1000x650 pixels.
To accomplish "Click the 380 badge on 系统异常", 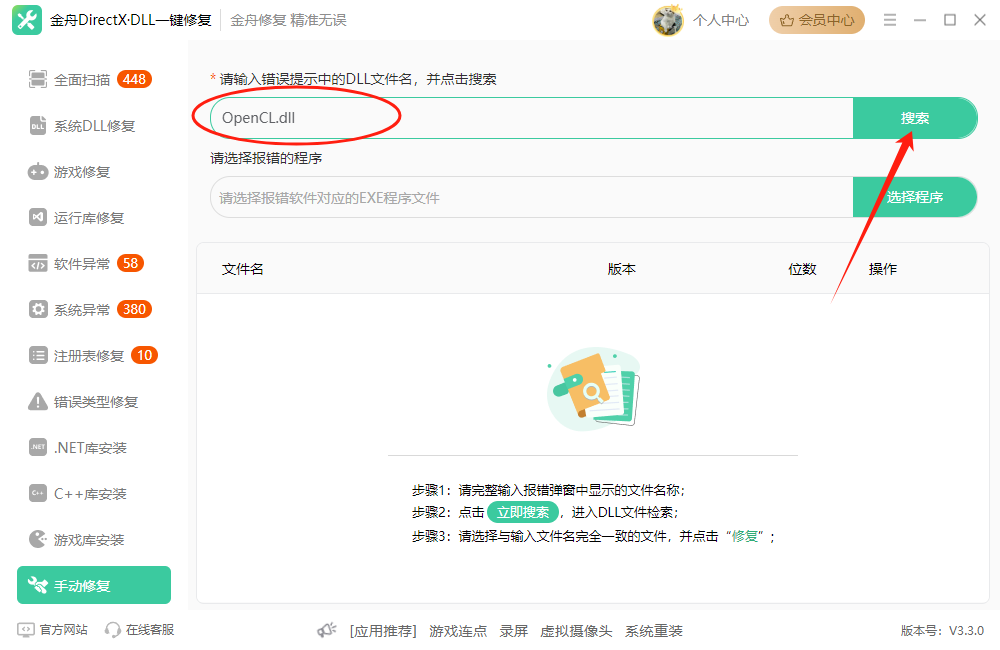I will 135,309.
